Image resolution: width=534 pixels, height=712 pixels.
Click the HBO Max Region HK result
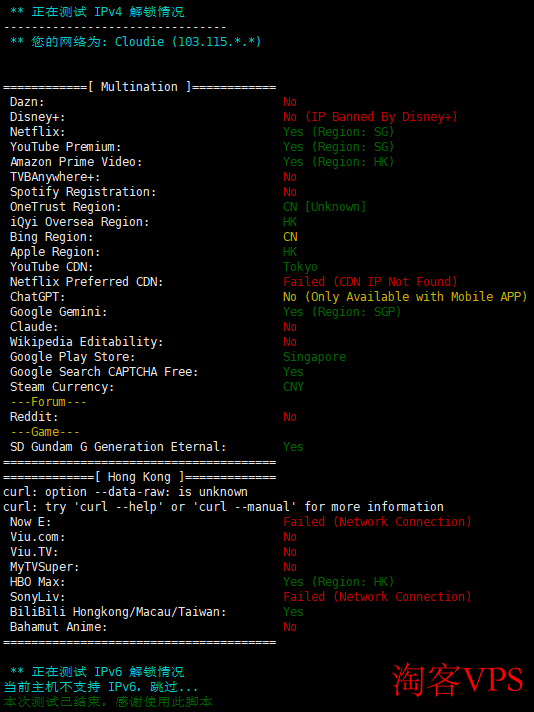338,582
